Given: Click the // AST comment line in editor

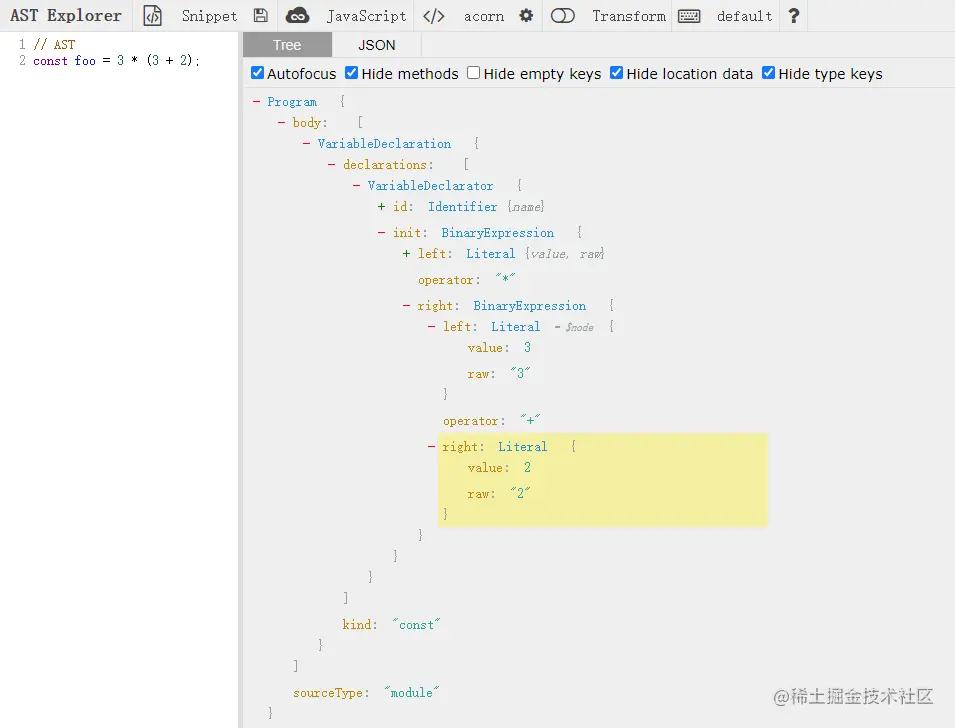Looking at the screenshot, I should [54, 44].
